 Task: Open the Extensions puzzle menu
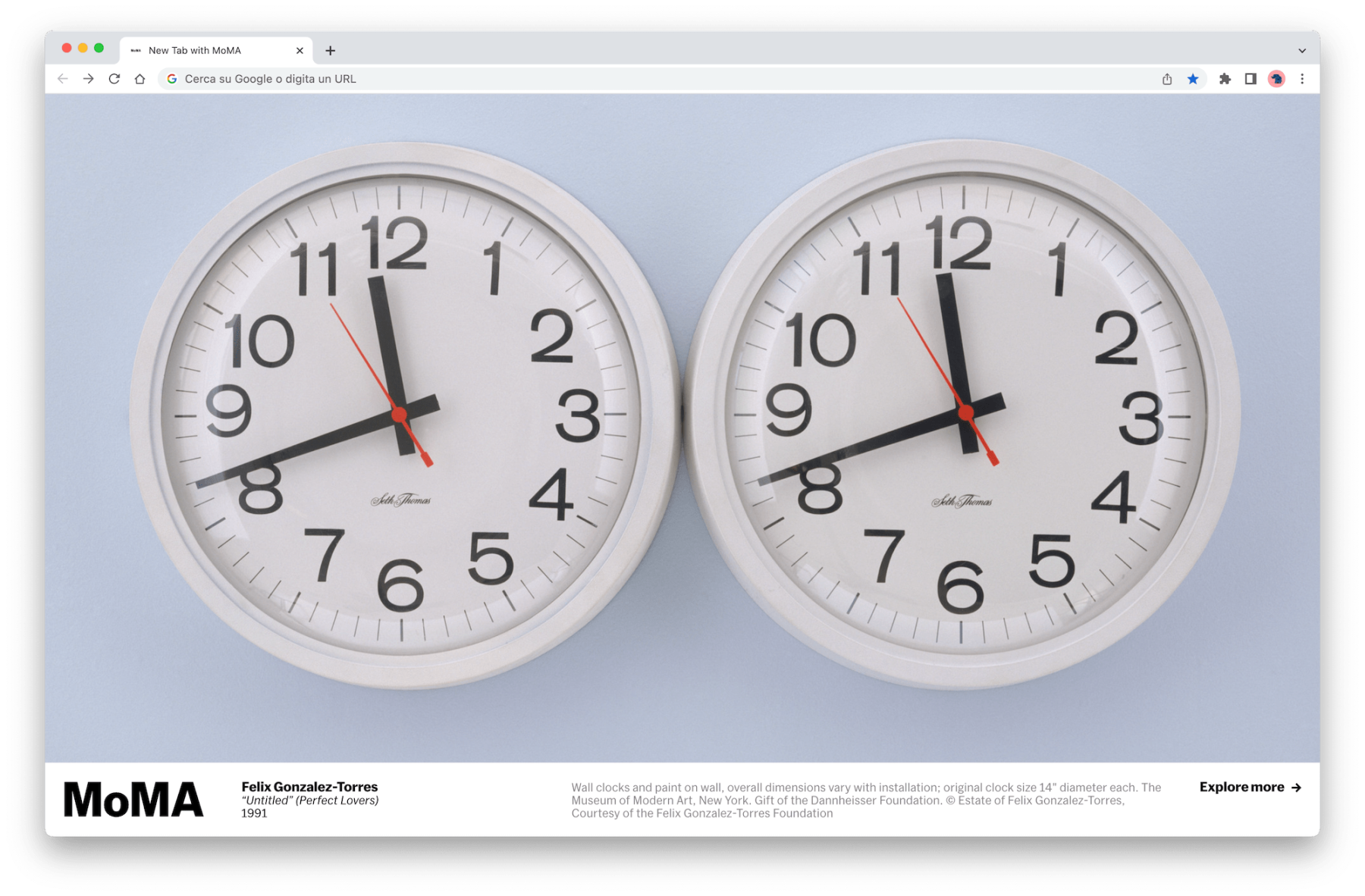(x=1225, y=79)
